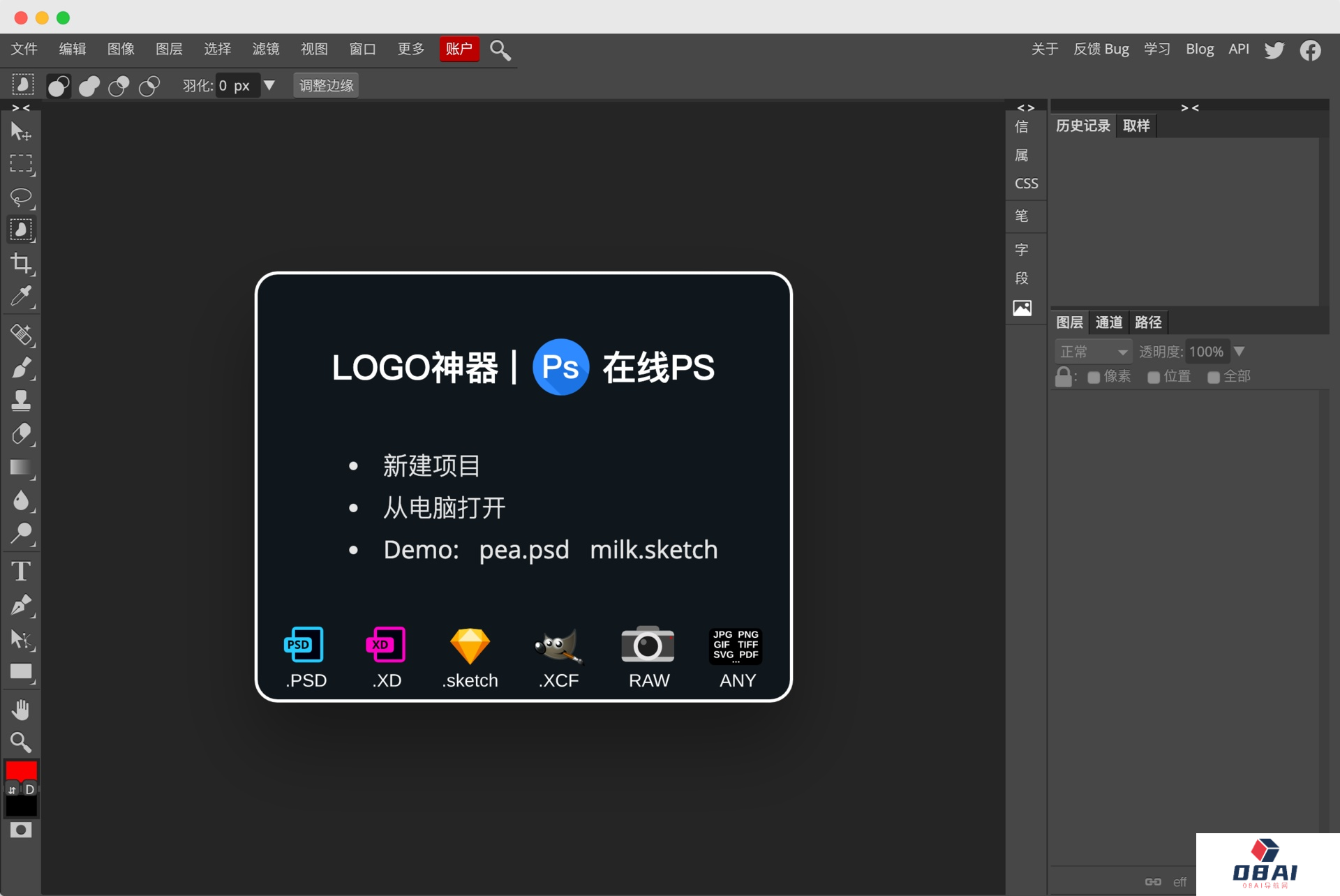
Task: Open the search magnifier in menu bar
Action: [x=500, y=50]
